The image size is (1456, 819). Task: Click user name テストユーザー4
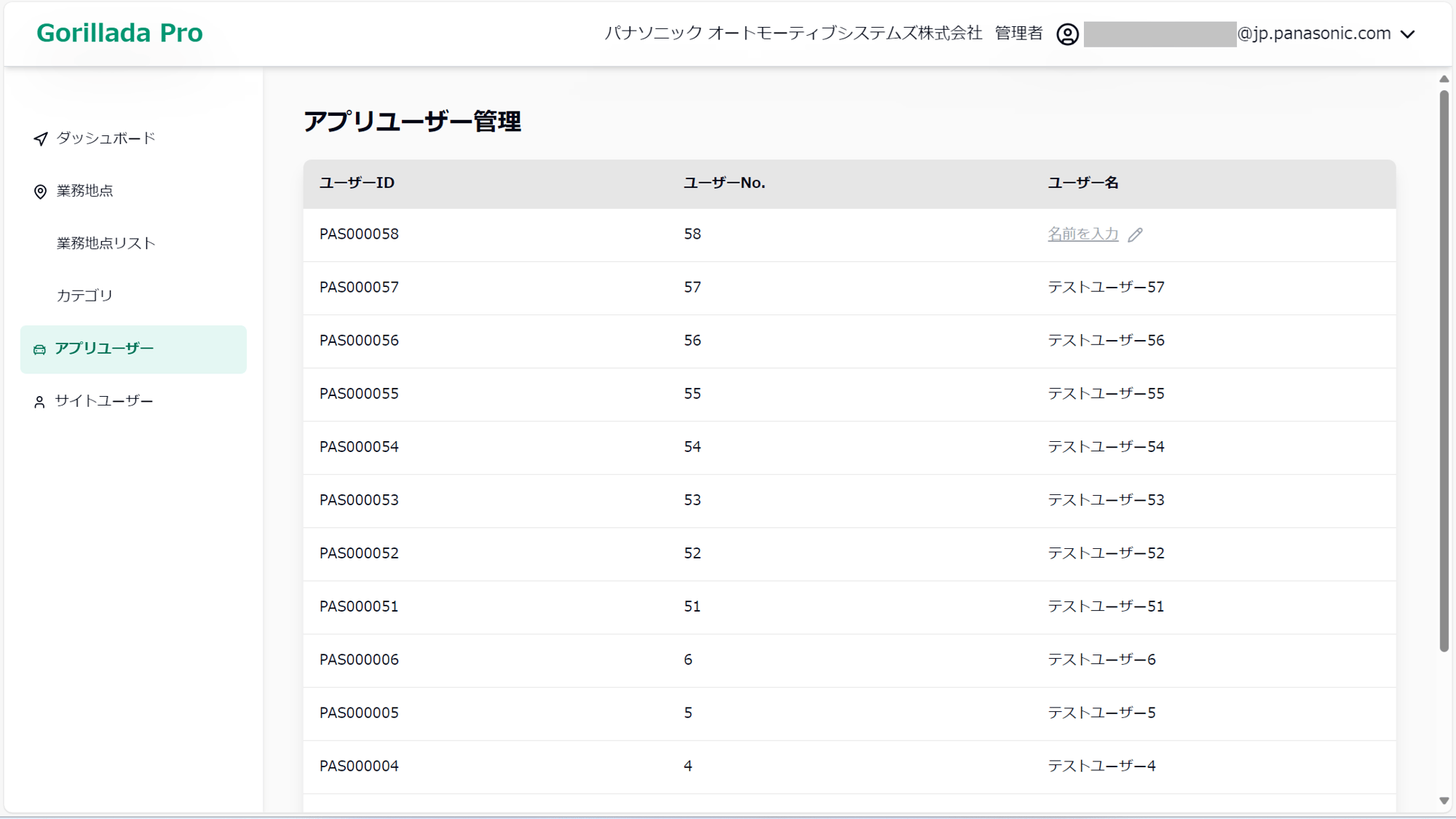1101,765
